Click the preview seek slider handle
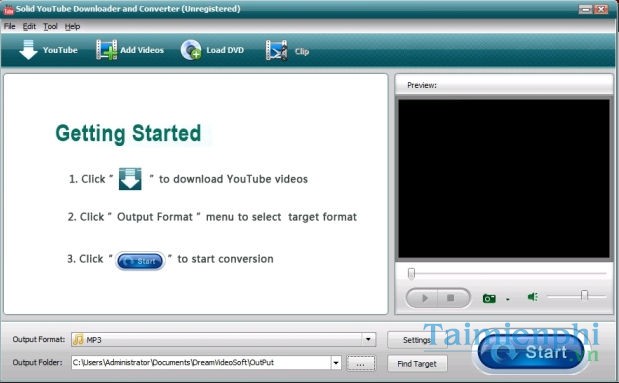 411,273
